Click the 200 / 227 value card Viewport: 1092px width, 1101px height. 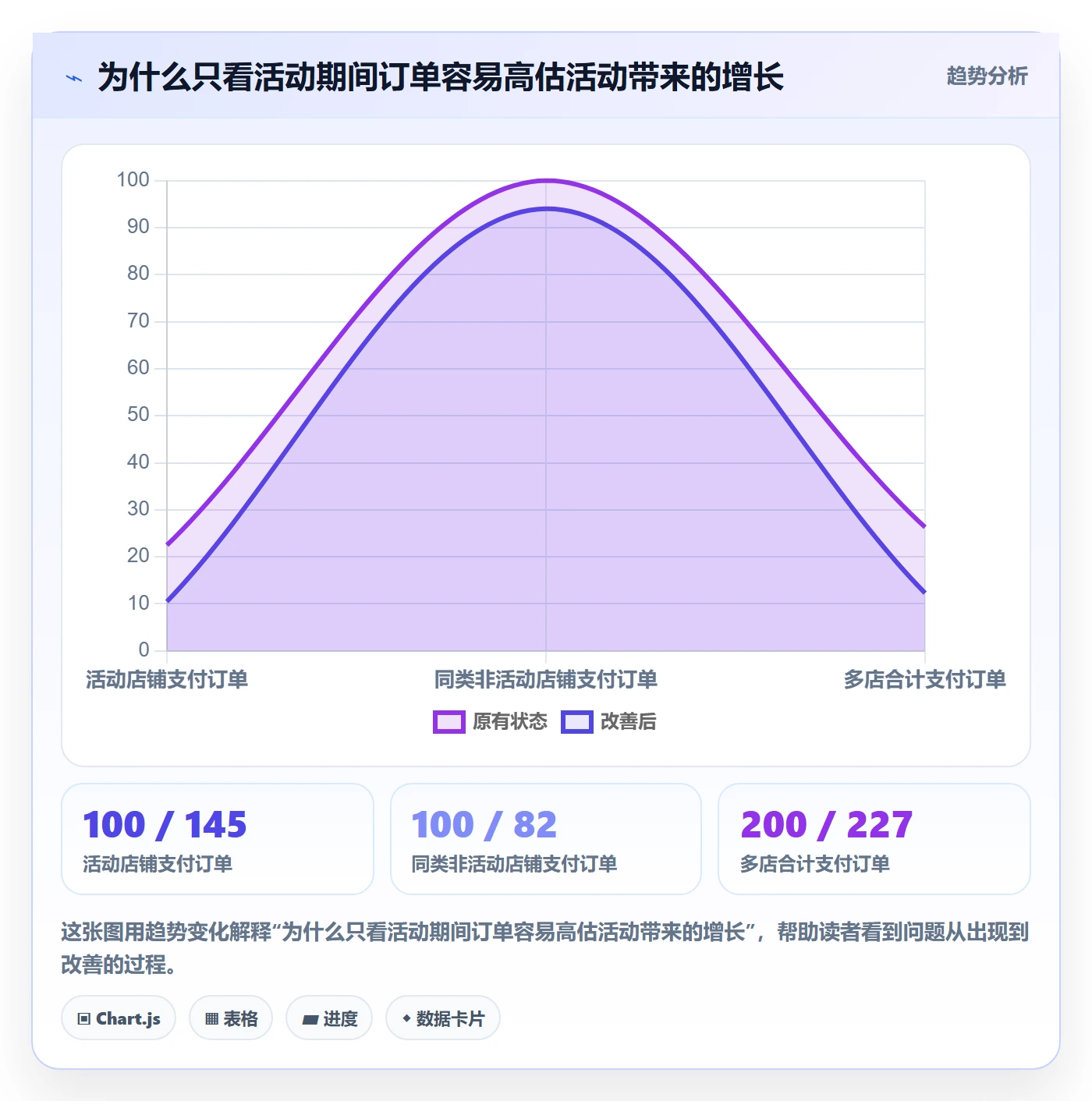pyautogui.click(x=874, y=839)
